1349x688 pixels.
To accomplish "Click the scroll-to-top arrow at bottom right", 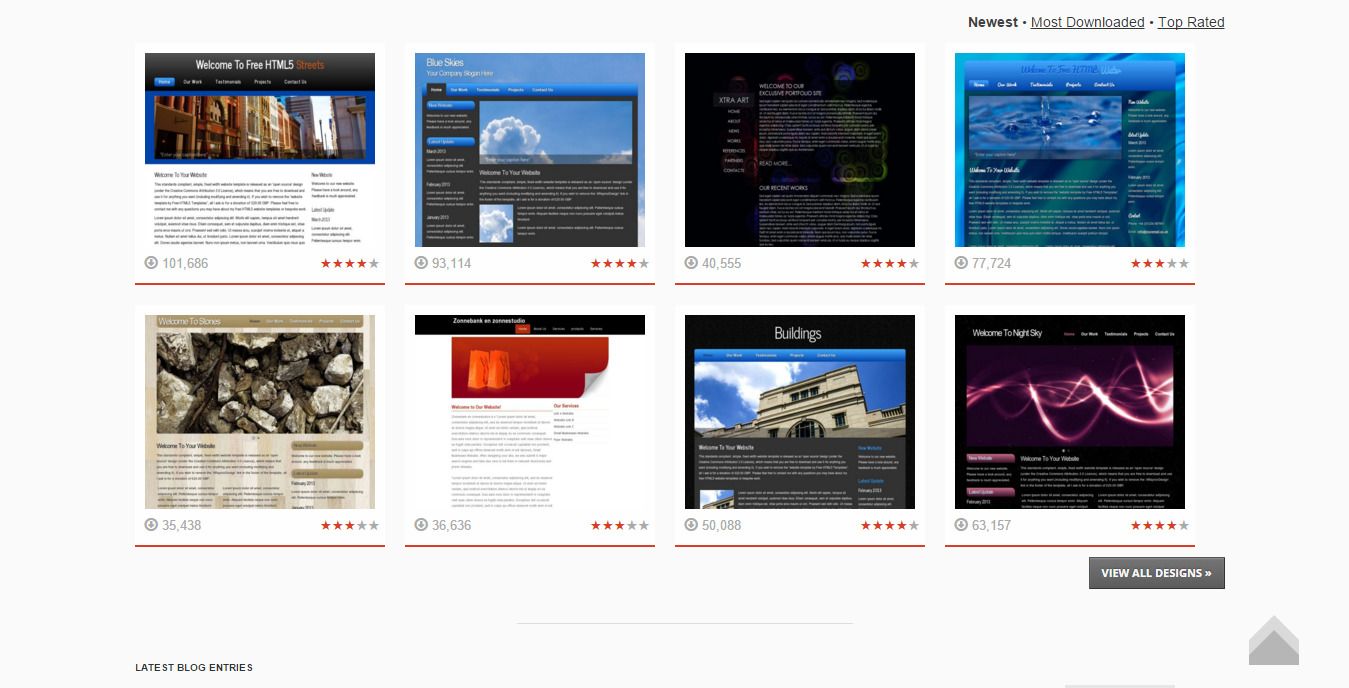I will click(1273, 643).
